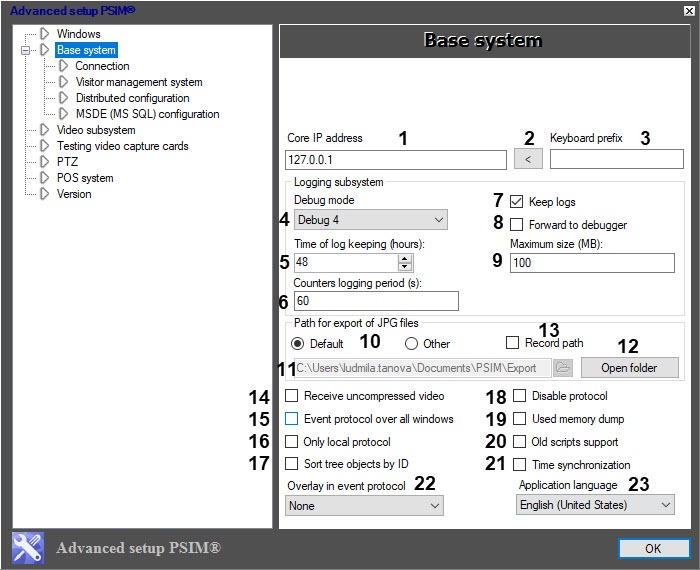Open the Application language dropdown
The height and width of the screenshot is (570, 700).
pos(595,505)
